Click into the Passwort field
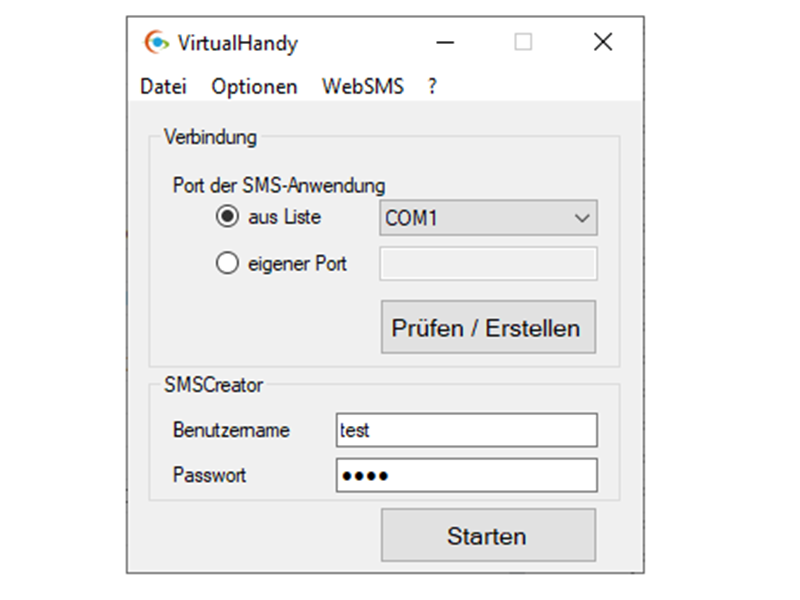 coord(466,476)
